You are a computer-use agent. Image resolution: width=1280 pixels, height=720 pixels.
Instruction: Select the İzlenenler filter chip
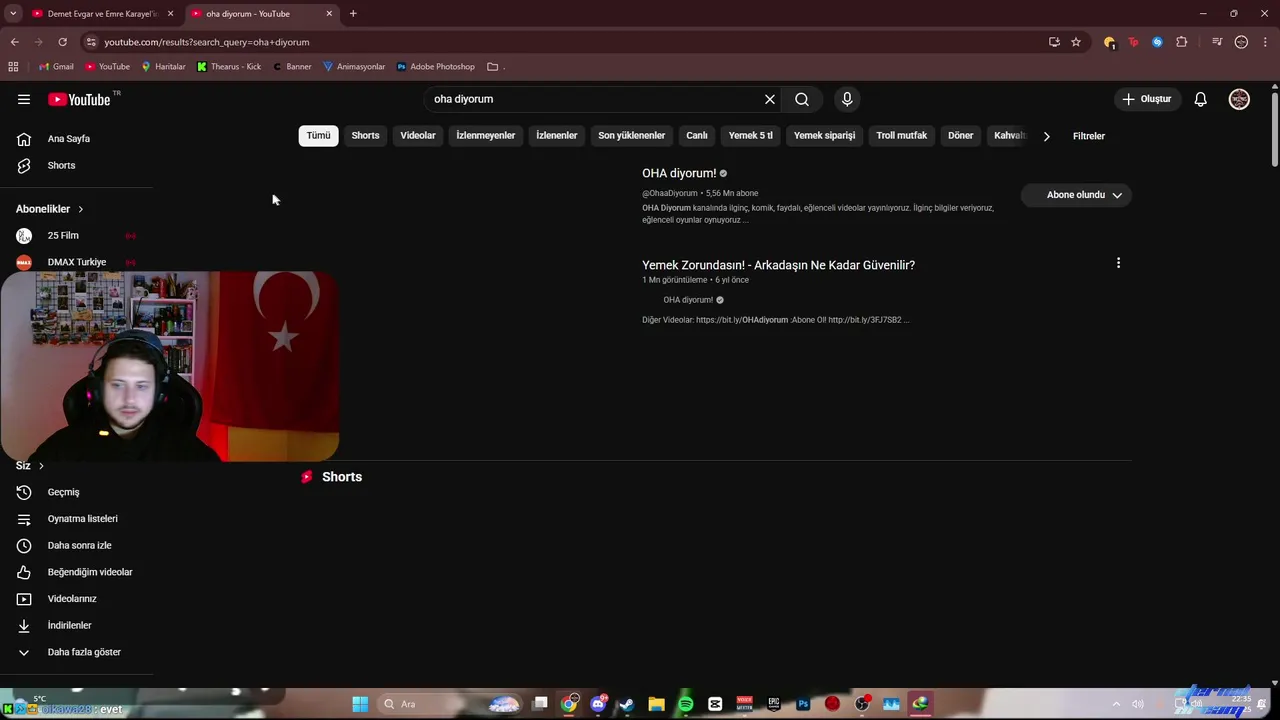tap(557, 135)
